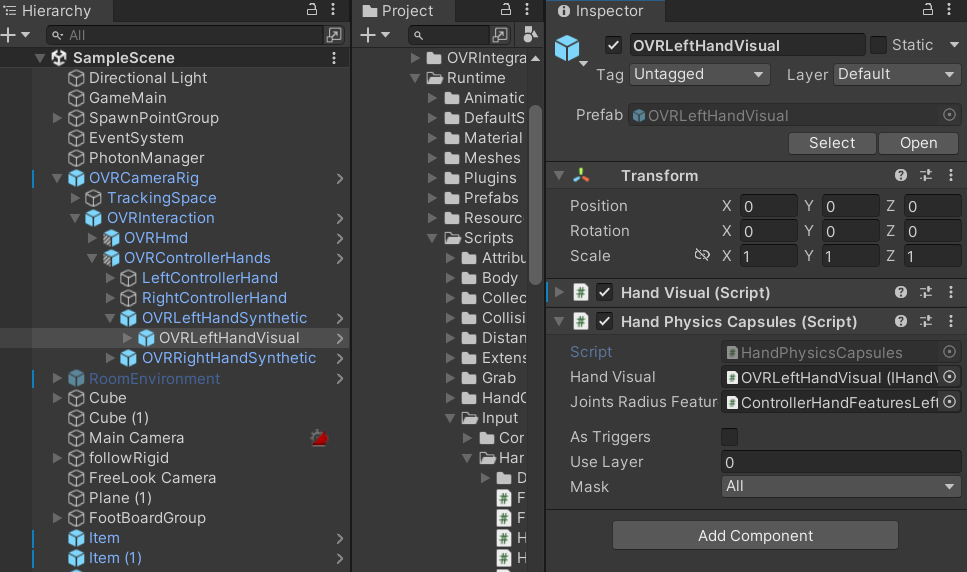Click the Position X input field

(768, 206)
